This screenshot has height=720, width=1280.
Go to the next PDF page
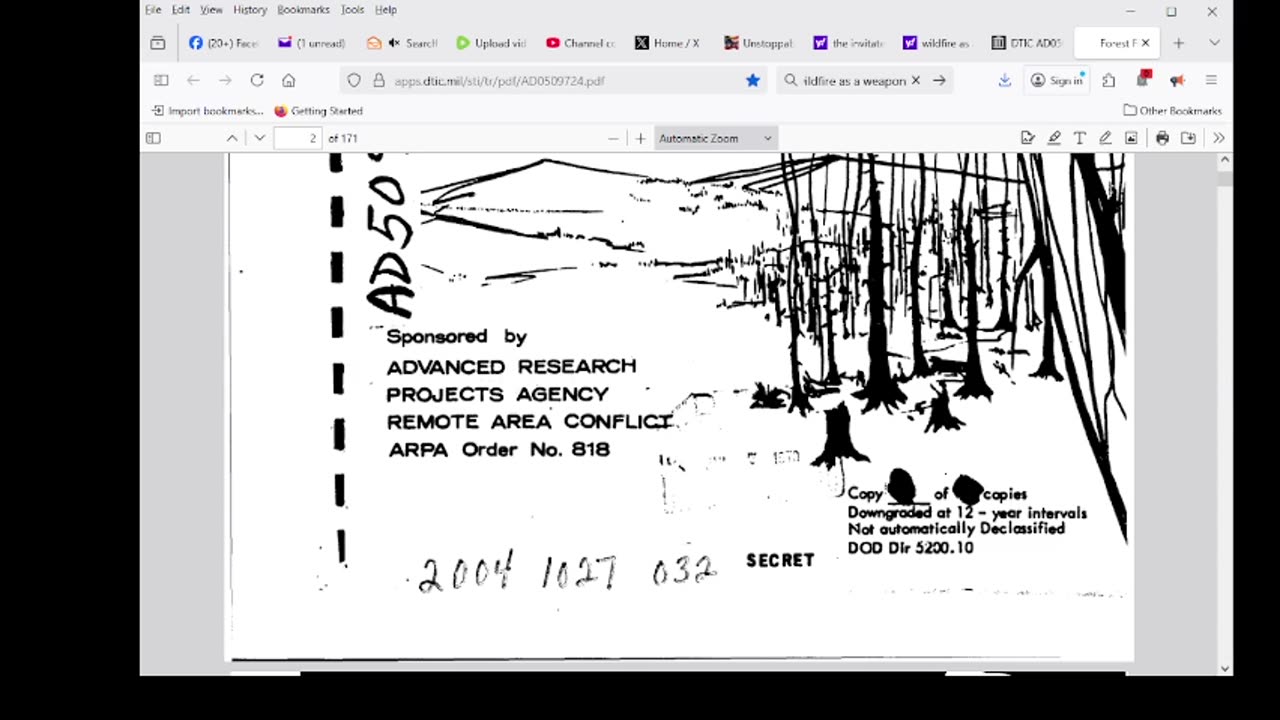coord(259,138)
